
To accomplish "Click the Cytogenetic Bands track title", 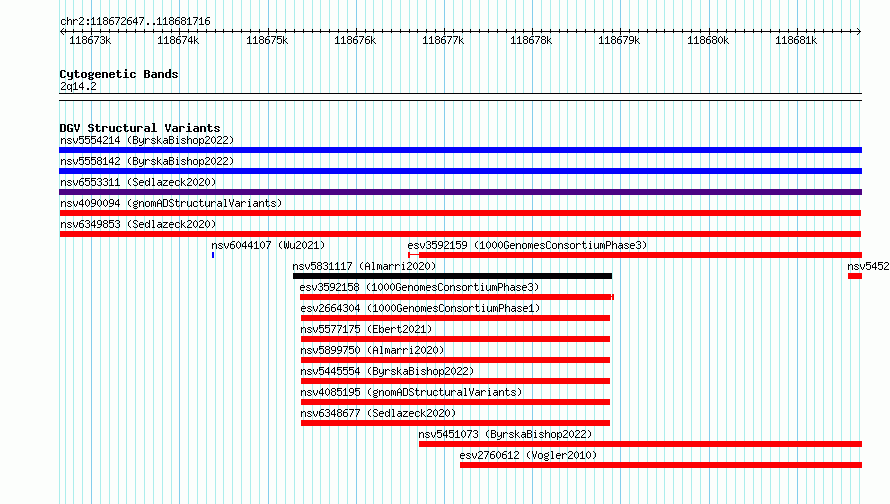I will tap(119, 74).
